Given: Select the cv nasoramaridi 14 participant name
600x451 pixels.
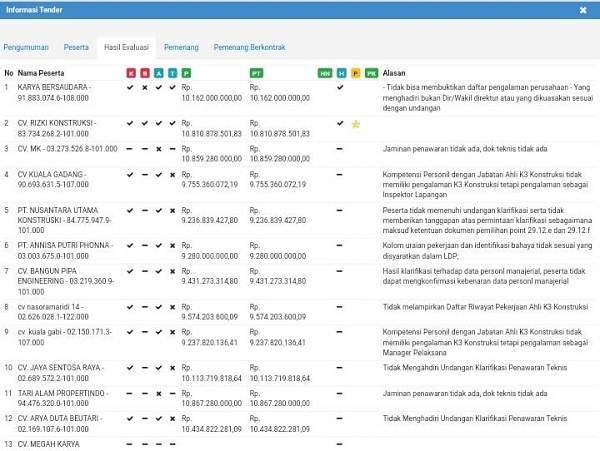Looking at the screenshot, I should (53, 312).
